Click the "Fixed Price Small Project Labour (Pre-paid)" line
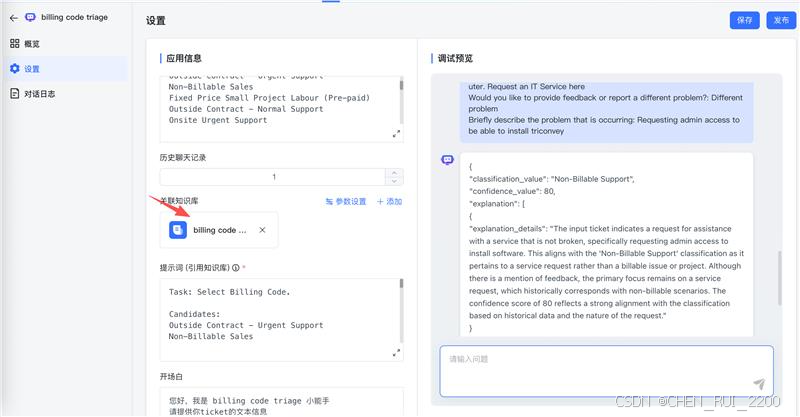 (x=269, y=98)
